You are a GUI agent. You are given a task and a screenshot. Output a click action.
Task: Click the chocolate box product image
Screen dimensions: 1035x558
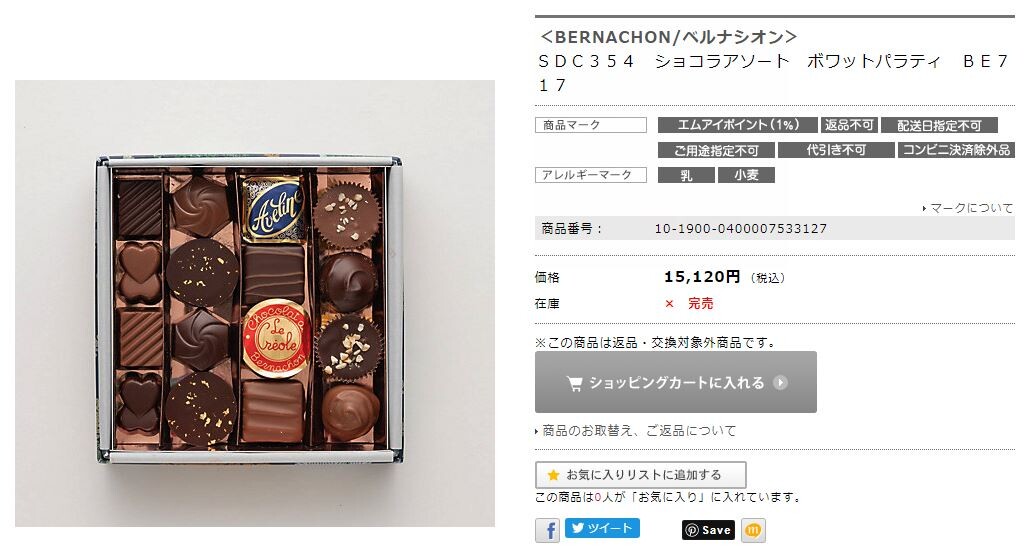255,304
